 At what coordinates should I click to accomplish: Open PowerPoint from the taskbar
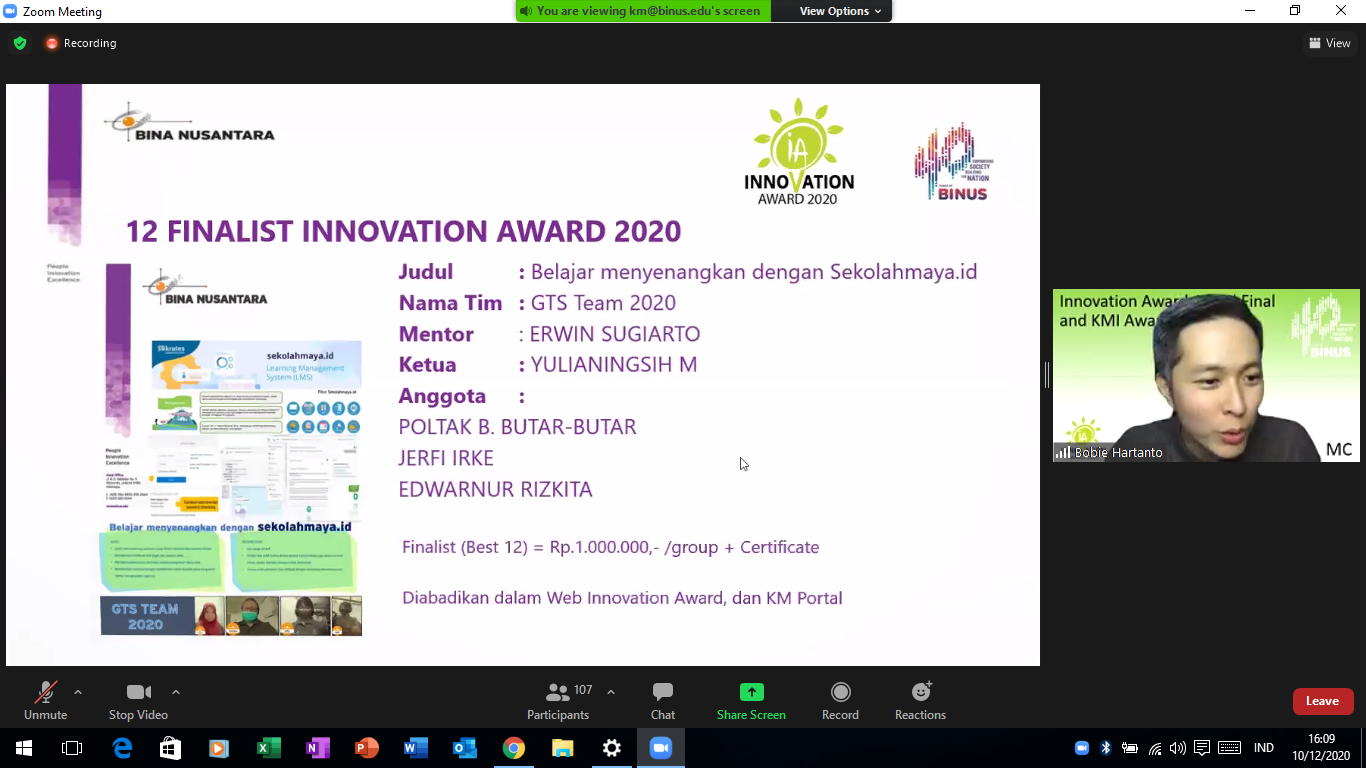click(x=367, y=748)
